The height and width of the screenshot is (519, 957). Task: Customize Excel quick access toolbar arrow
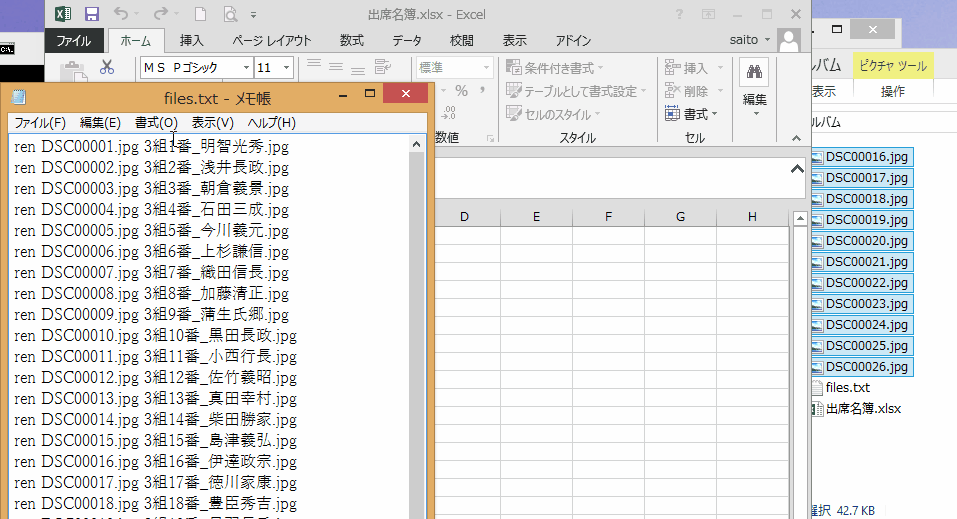click(253, 15)
